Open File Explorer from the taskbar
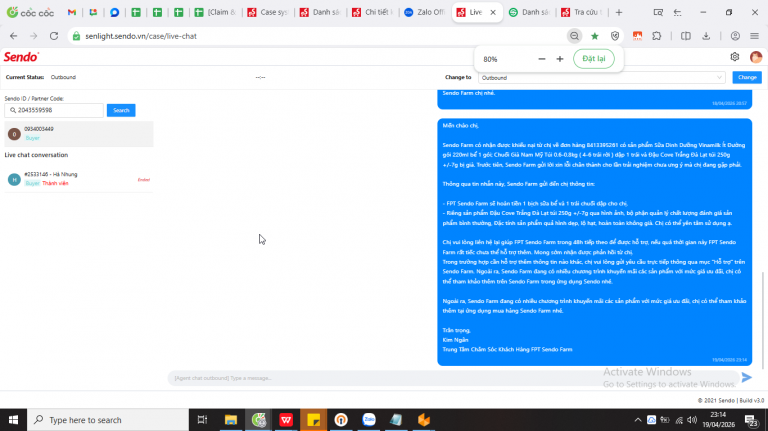 [x=231, y=420]
